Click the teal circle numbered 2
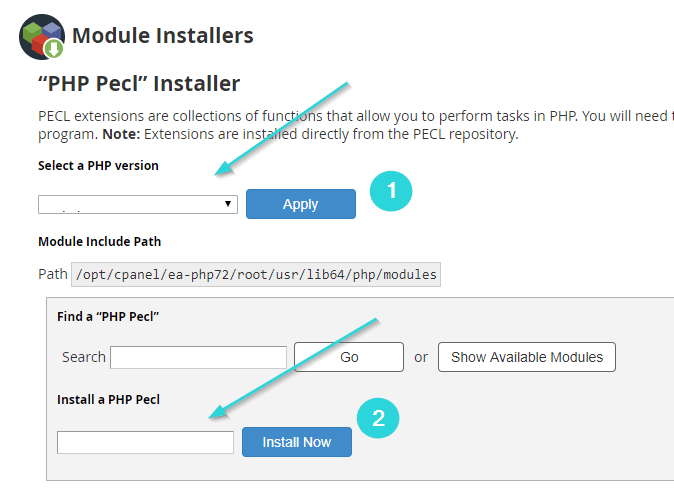The width and height of the screenshot is (674, 491). coord(378,418)
